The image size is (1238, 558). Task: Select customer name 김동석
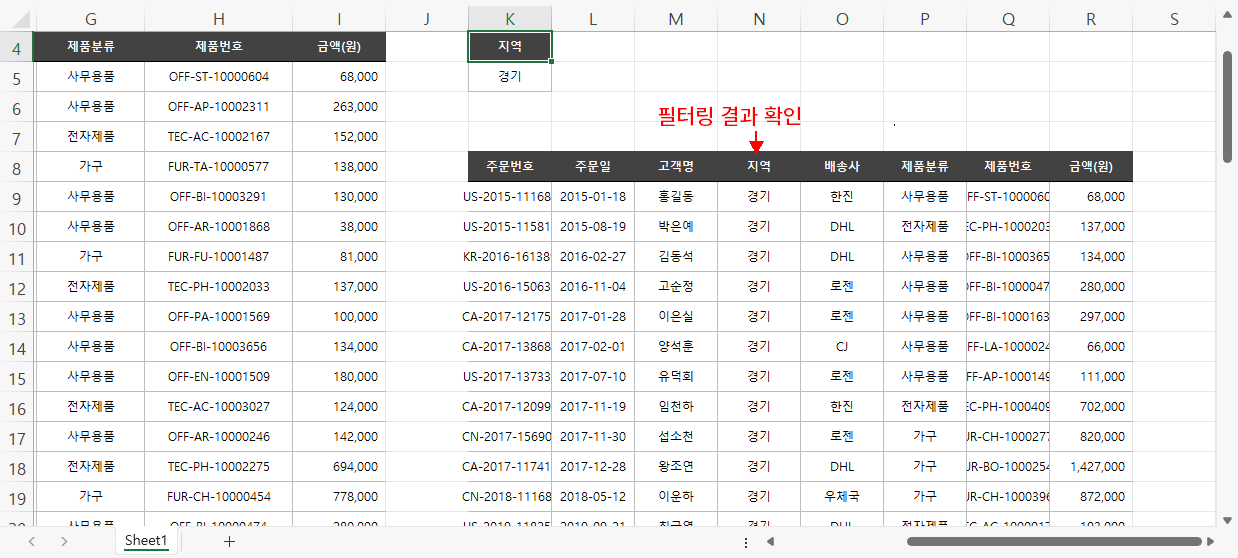point(676,256)
